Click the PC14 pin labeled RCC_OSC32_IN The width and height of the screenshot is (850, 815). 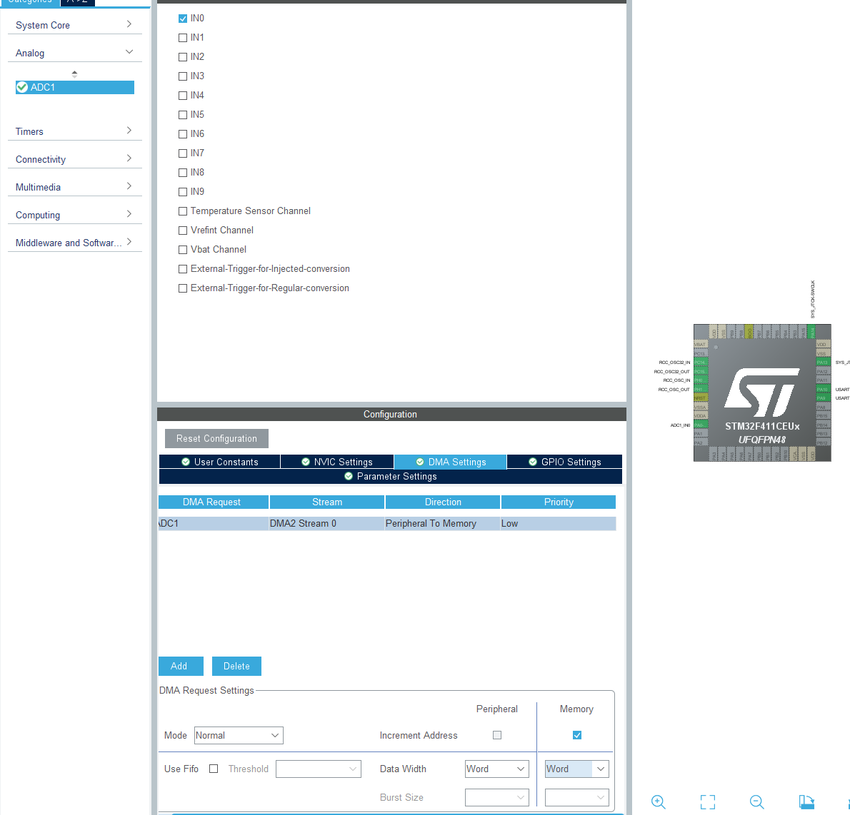(x=701, y=362)
